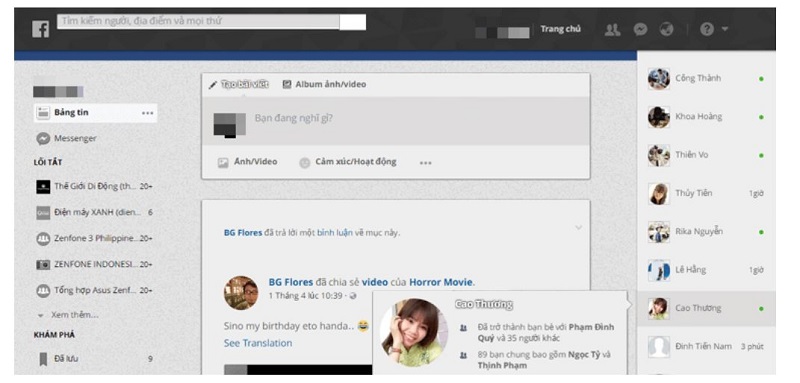Open post options chevron on BG Flores post
Screen dimensions: 800x383
coord(578,227)
